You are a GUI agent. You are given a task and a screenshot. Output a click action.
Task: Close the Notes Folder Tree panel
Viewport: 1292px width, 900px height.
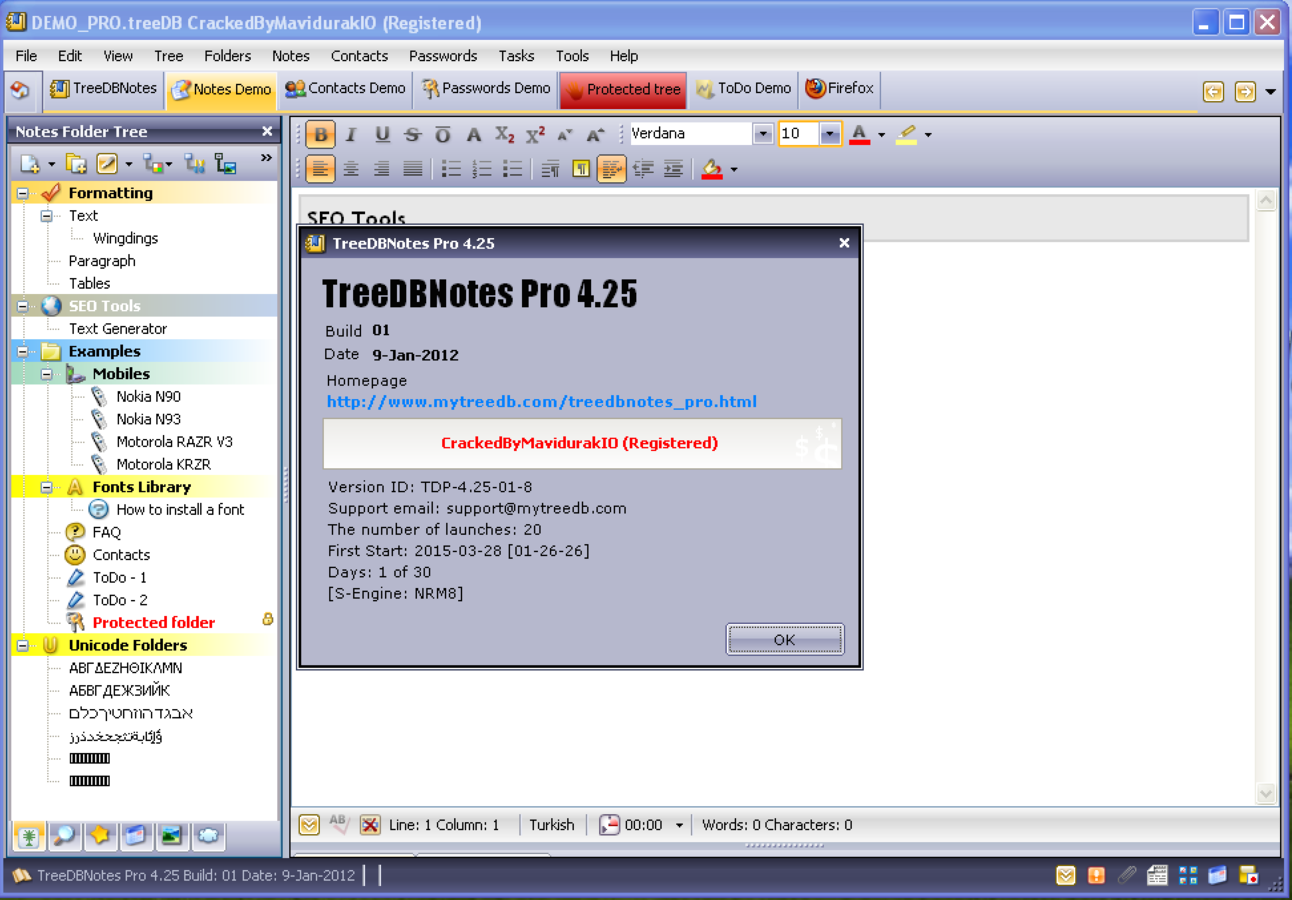(267, 131)
